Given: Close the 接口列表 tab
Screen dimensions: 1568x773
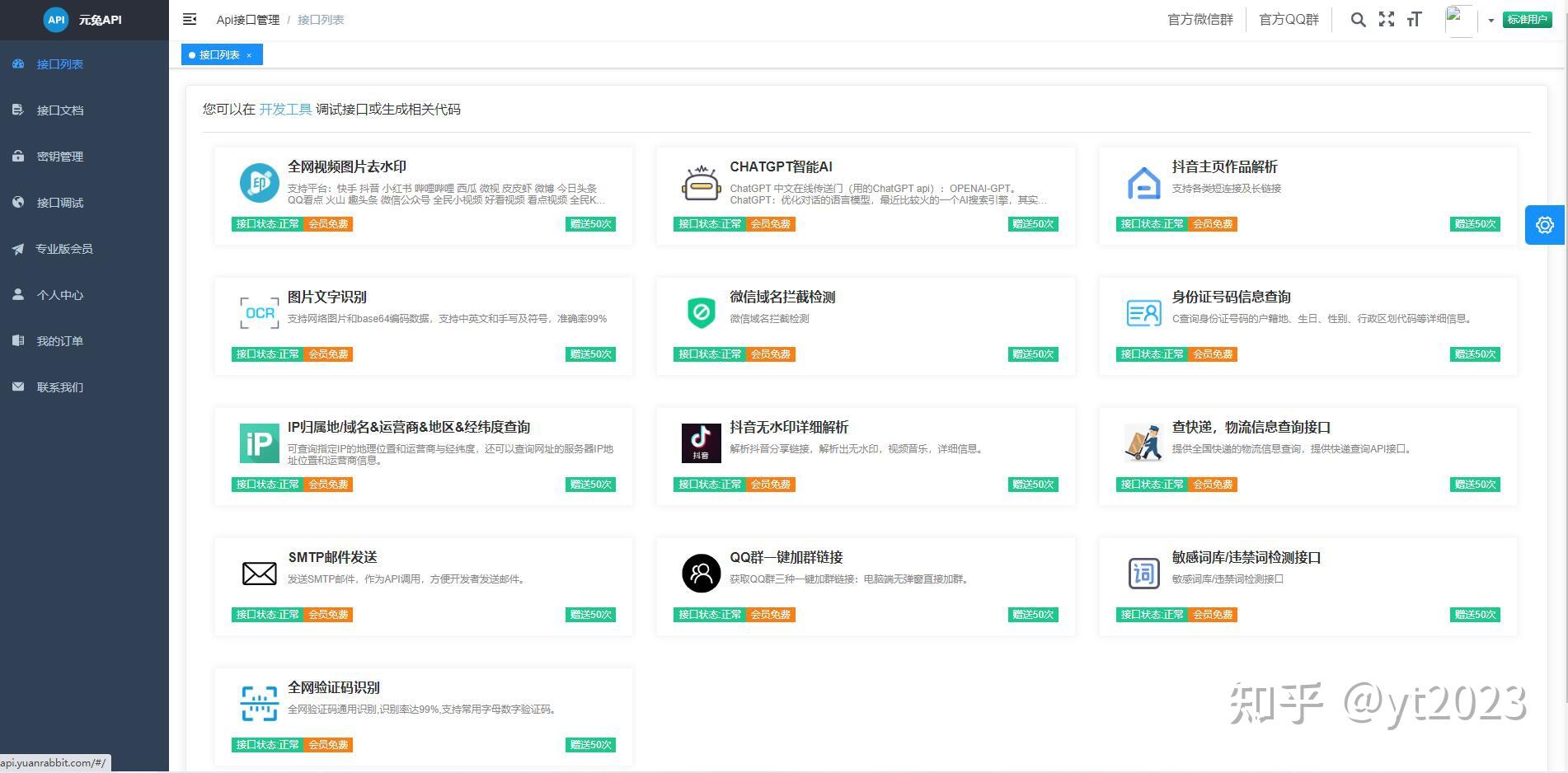Looking at the screenshot, I should coord(249,55).
